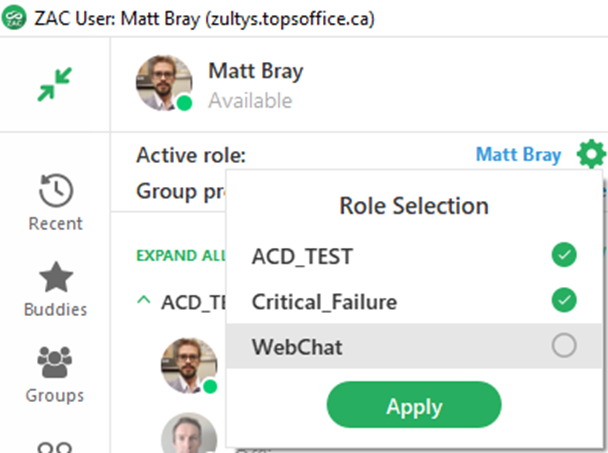Screen dimensions: 608x453
Task: Click the blue Matt Bray active role link
Action: 518,155
